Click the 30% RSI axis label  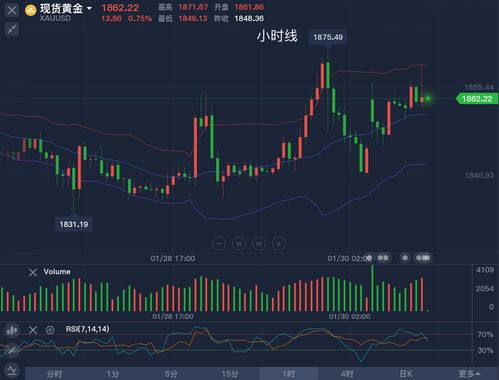click(x=485, y=350)
